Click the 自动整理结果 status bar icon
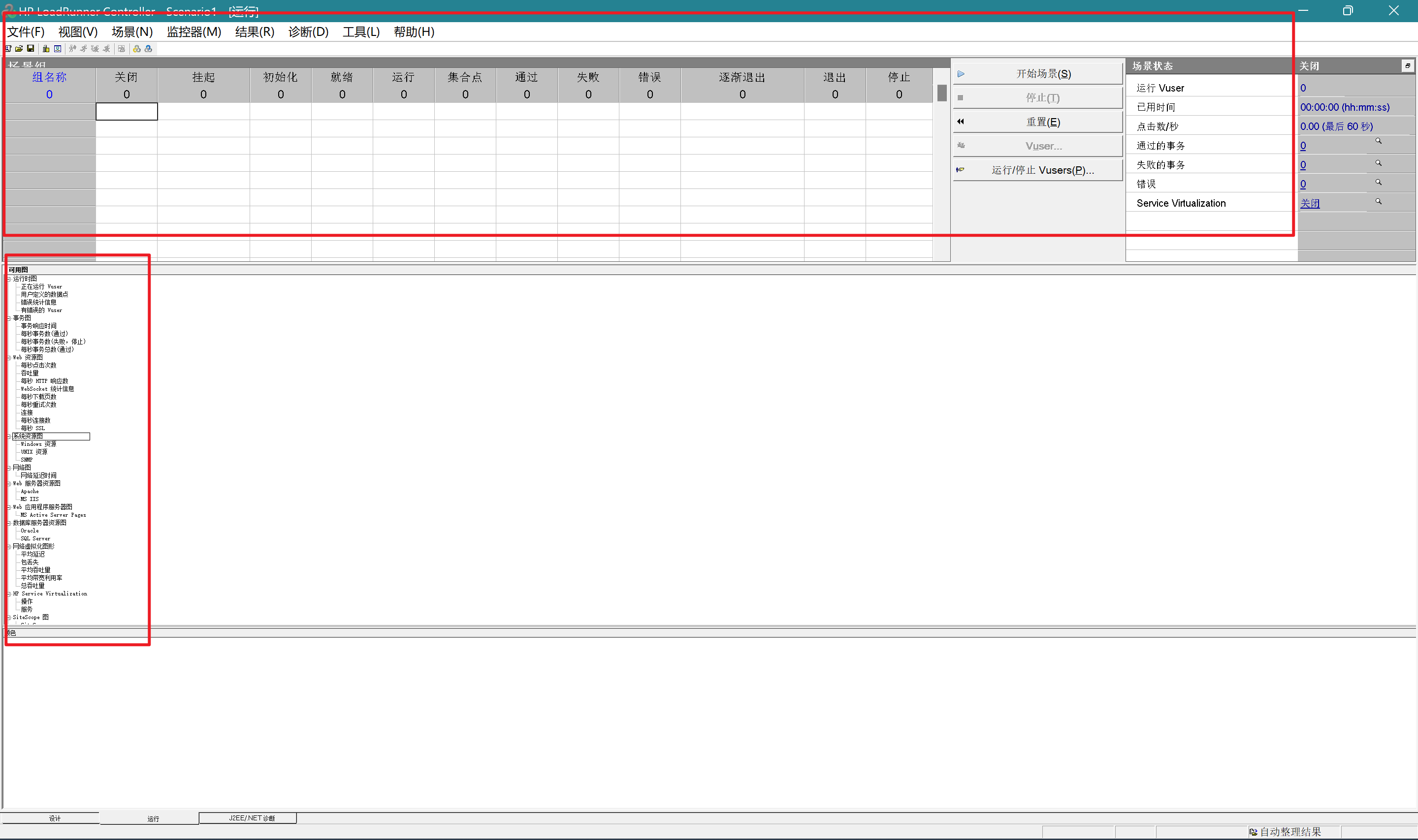This screenshot has width=1418, height=840. coord(1254,832)
